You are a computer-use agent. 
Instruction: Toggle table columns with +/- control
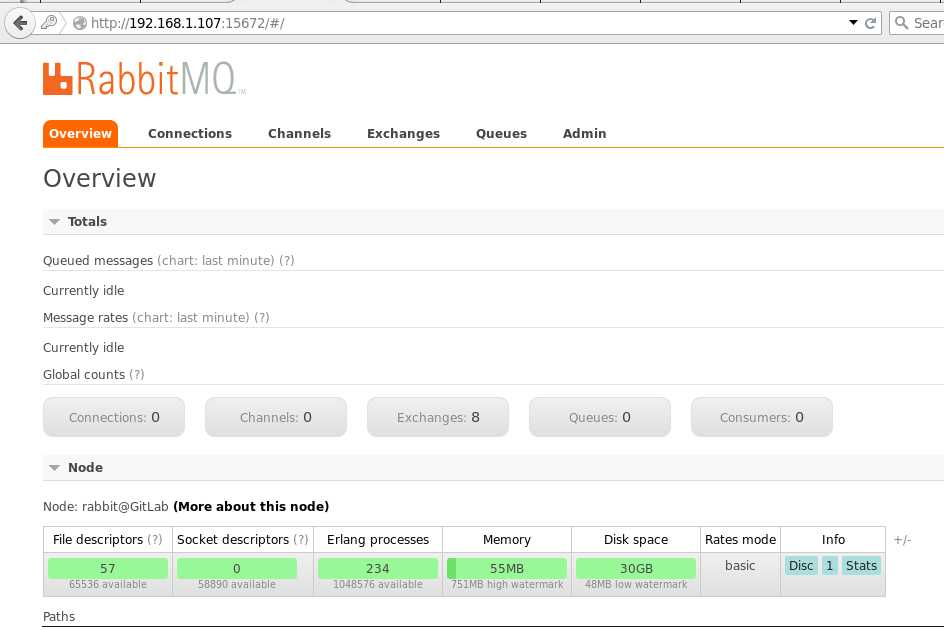coord(902,540)
